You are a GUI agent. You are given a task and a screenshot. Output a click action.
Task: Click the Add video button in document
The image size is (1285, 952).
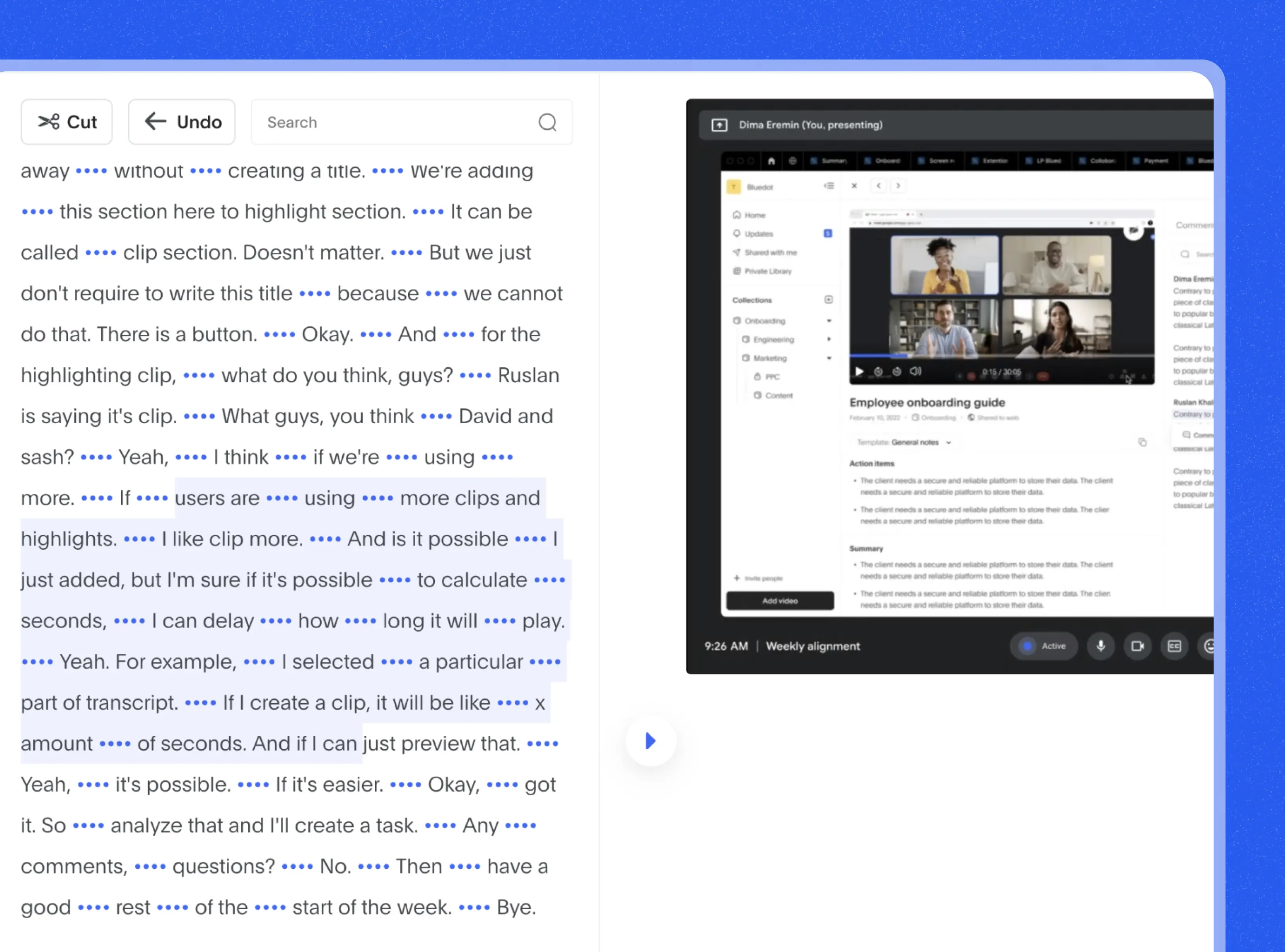pos(779,600)
